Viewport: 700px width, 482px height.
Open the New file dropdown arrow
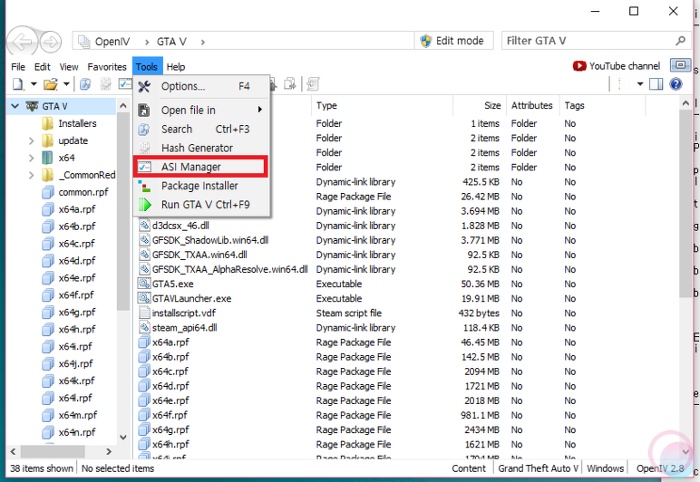[x=33, y=84]
